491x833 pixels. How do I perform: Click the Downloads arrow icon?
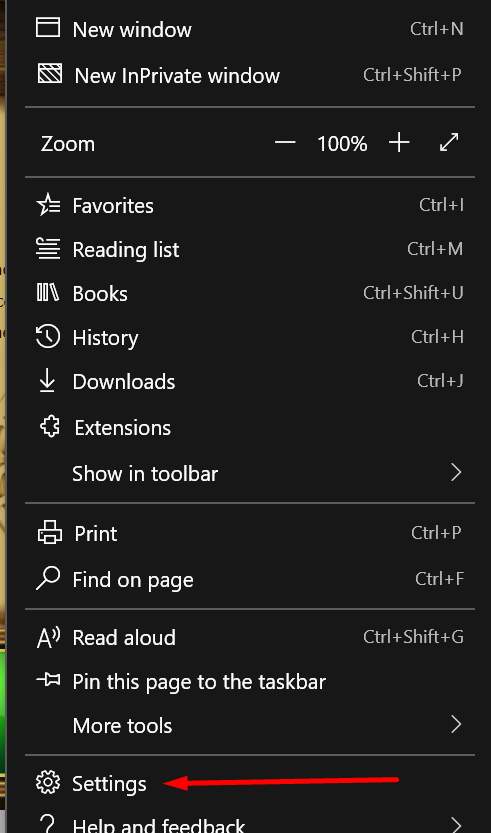click(48, 381)
